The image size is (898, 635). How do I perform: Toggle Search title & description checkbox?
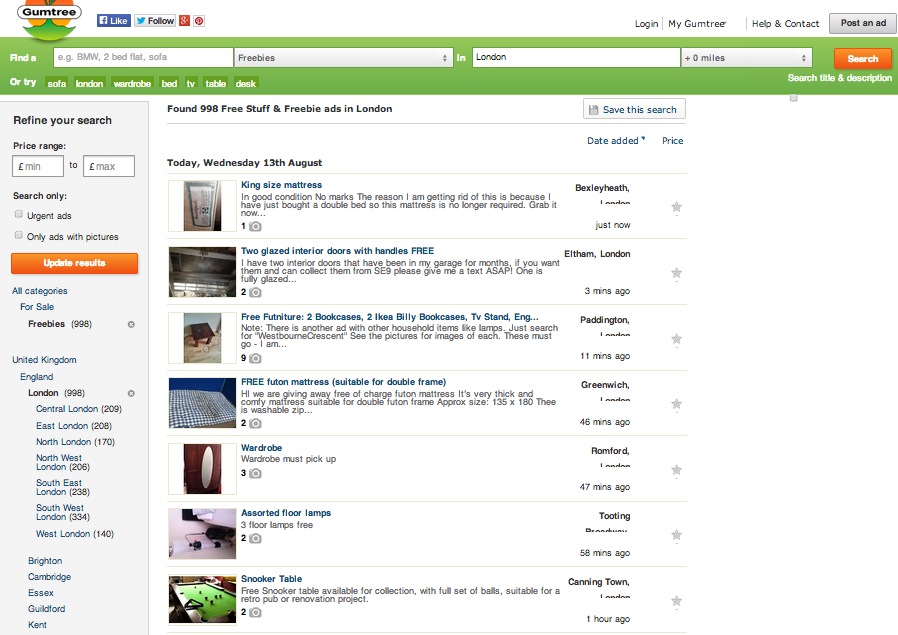793,97
